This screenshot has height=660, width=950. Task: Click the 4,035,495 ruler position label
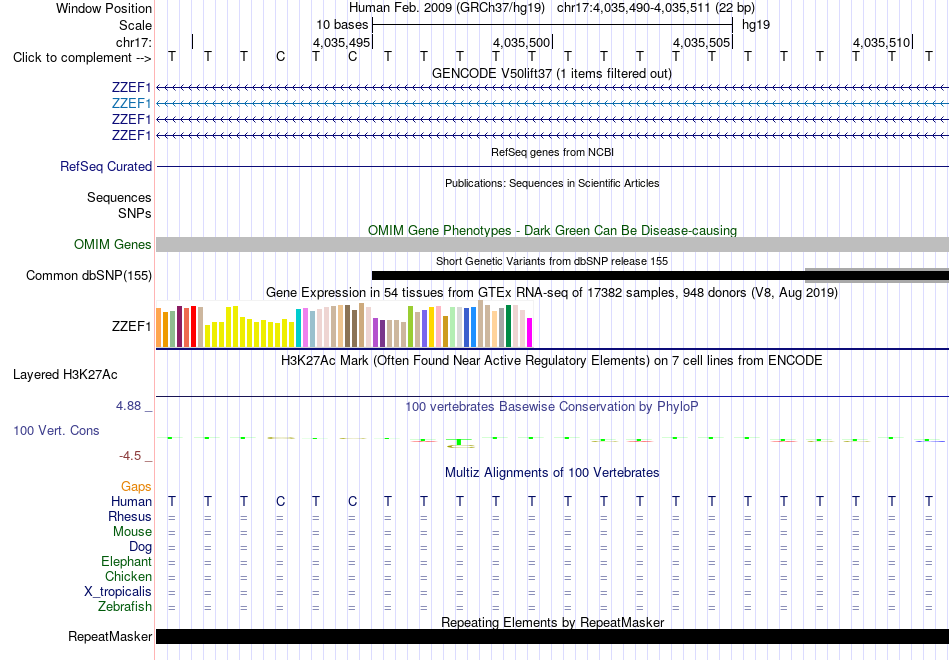pyautogui.click(x=341, y=42)
